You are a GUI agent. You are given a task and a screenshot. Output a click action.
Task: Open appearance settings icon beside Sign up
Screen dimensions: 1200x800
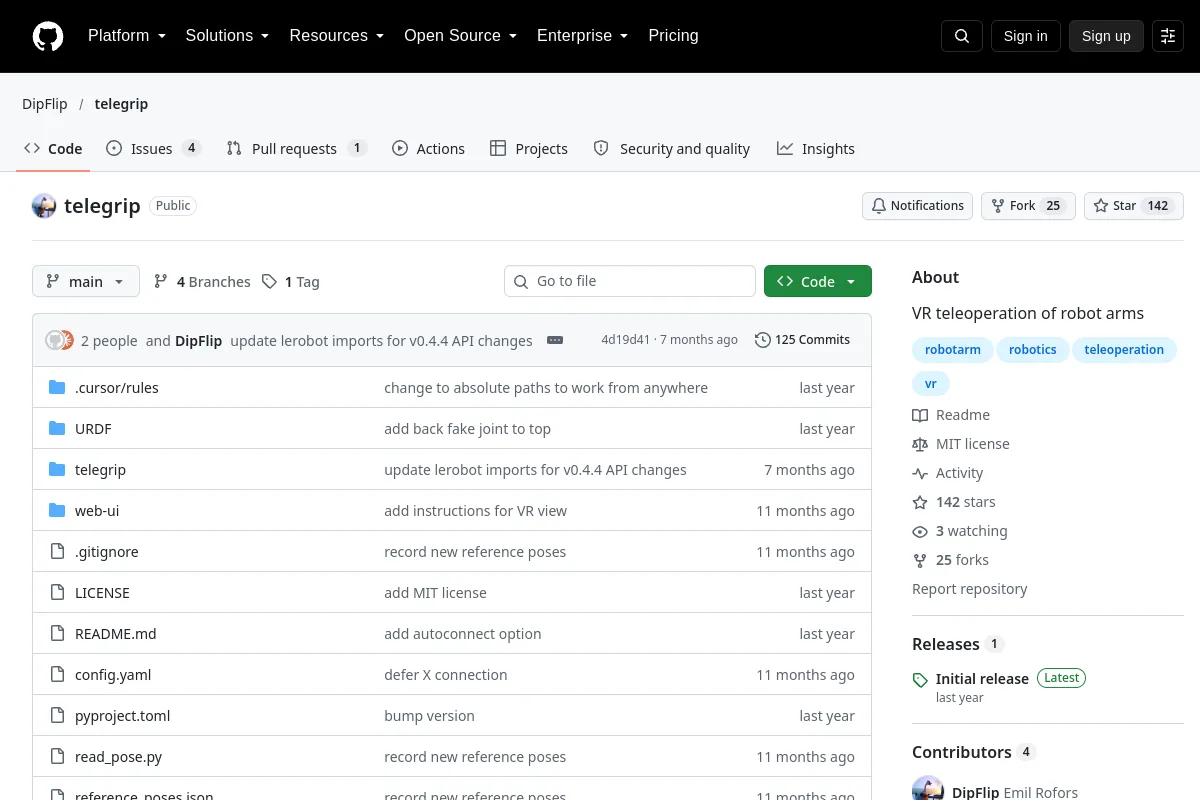pyautogui.click(x=1168, y=36)
